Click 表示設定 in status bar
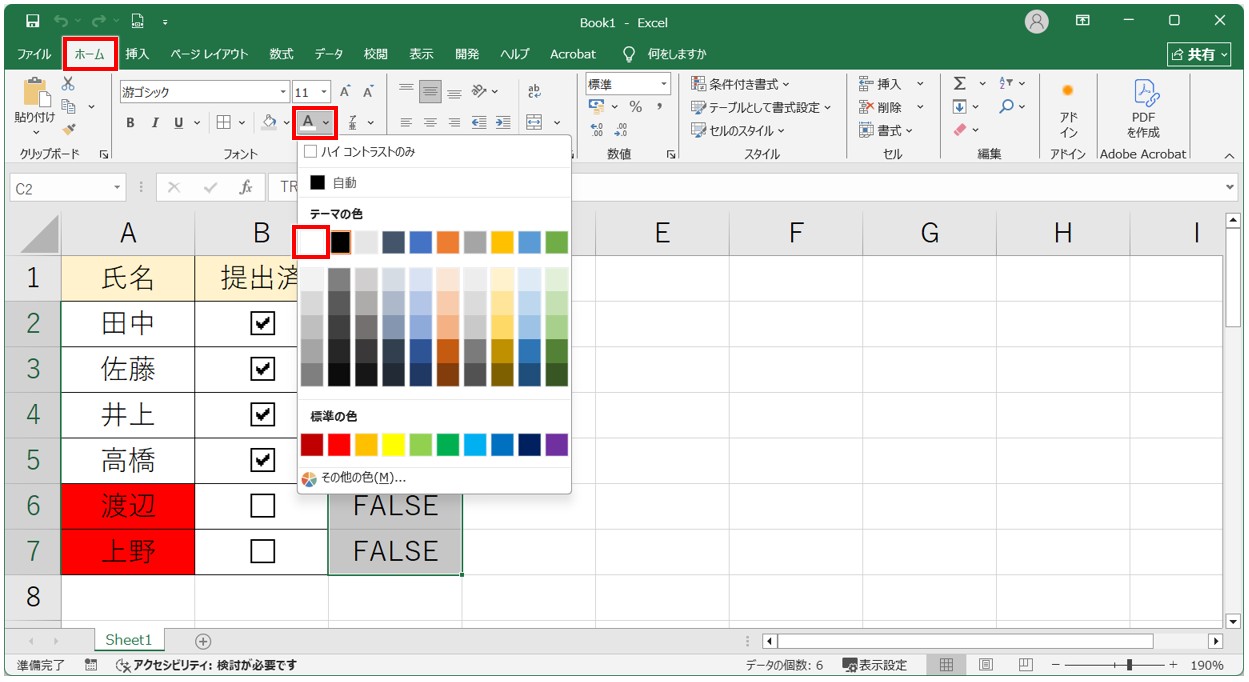 click(x=875, y=665)
